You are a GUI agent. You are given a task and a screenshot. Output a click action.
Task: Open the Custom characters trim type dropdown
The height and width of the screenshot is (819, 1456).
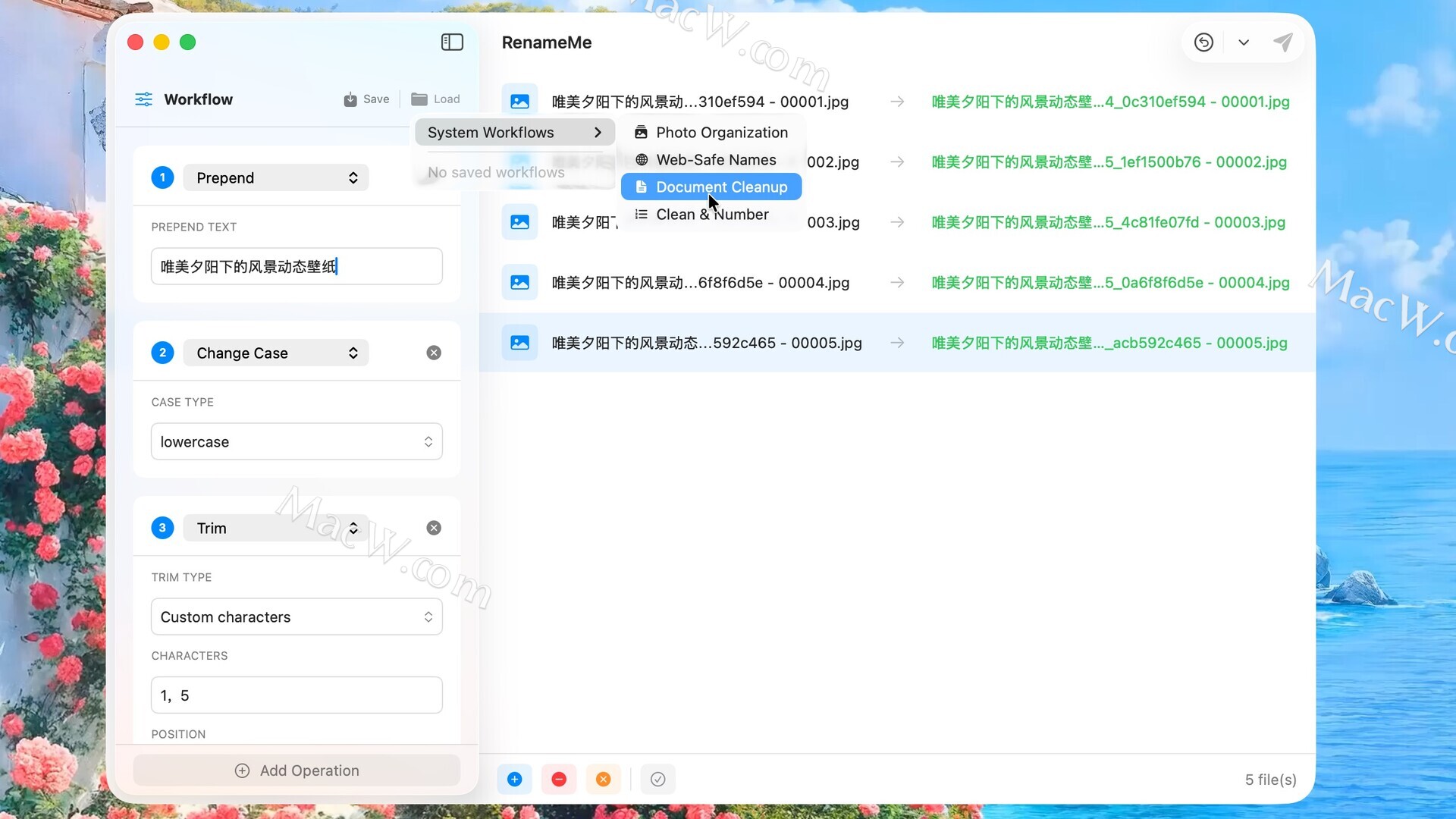(x=297, y=617)
